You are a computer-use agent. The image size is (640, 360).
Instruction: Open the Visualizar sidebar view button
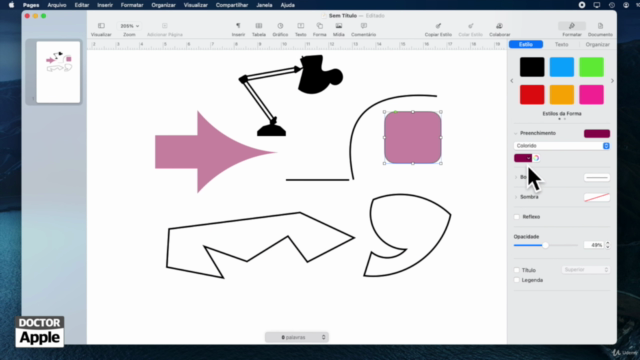[x=101, y=26]
